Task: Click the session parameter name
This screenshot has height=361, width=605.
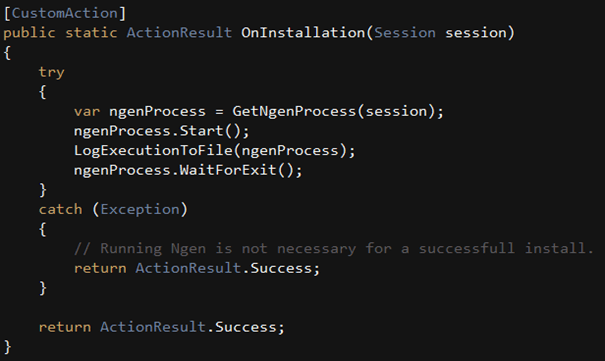Action: 476,33
